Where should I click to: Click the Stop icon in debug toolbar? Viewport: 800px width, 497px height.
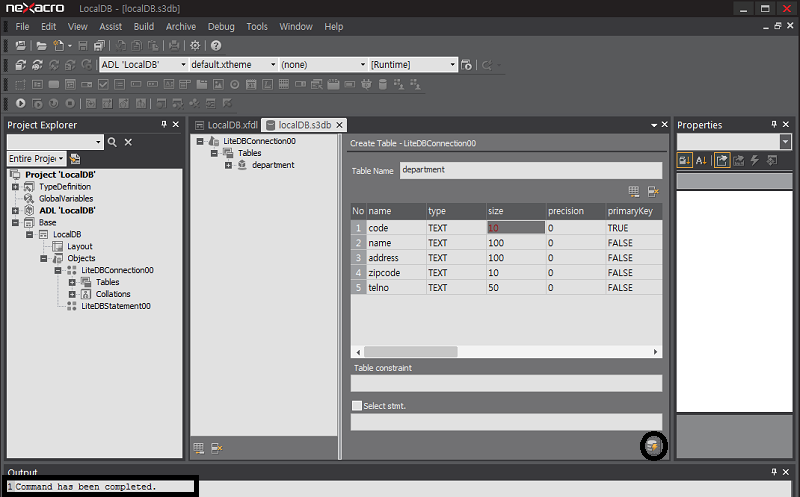[70, 103]
